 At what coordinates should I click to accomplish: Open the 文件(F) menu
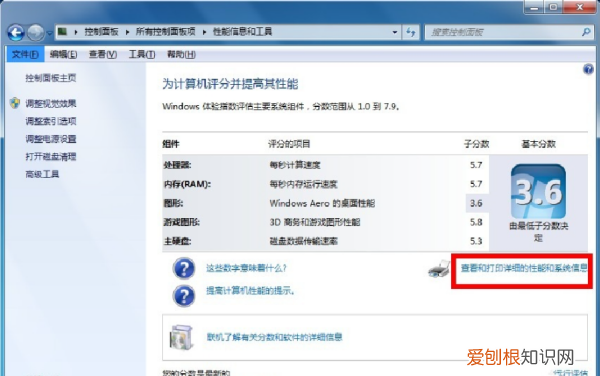pyautogui.click(x=25, y=54)
